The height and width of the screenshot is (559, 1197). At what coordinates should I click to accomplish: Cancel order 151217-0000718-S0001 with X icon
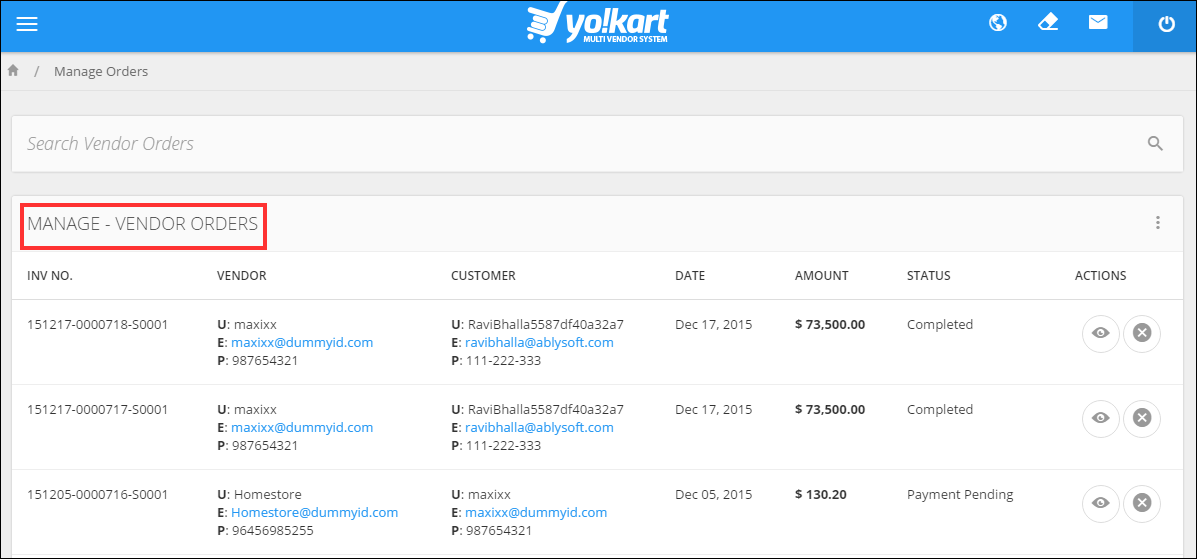(1142, 333)
